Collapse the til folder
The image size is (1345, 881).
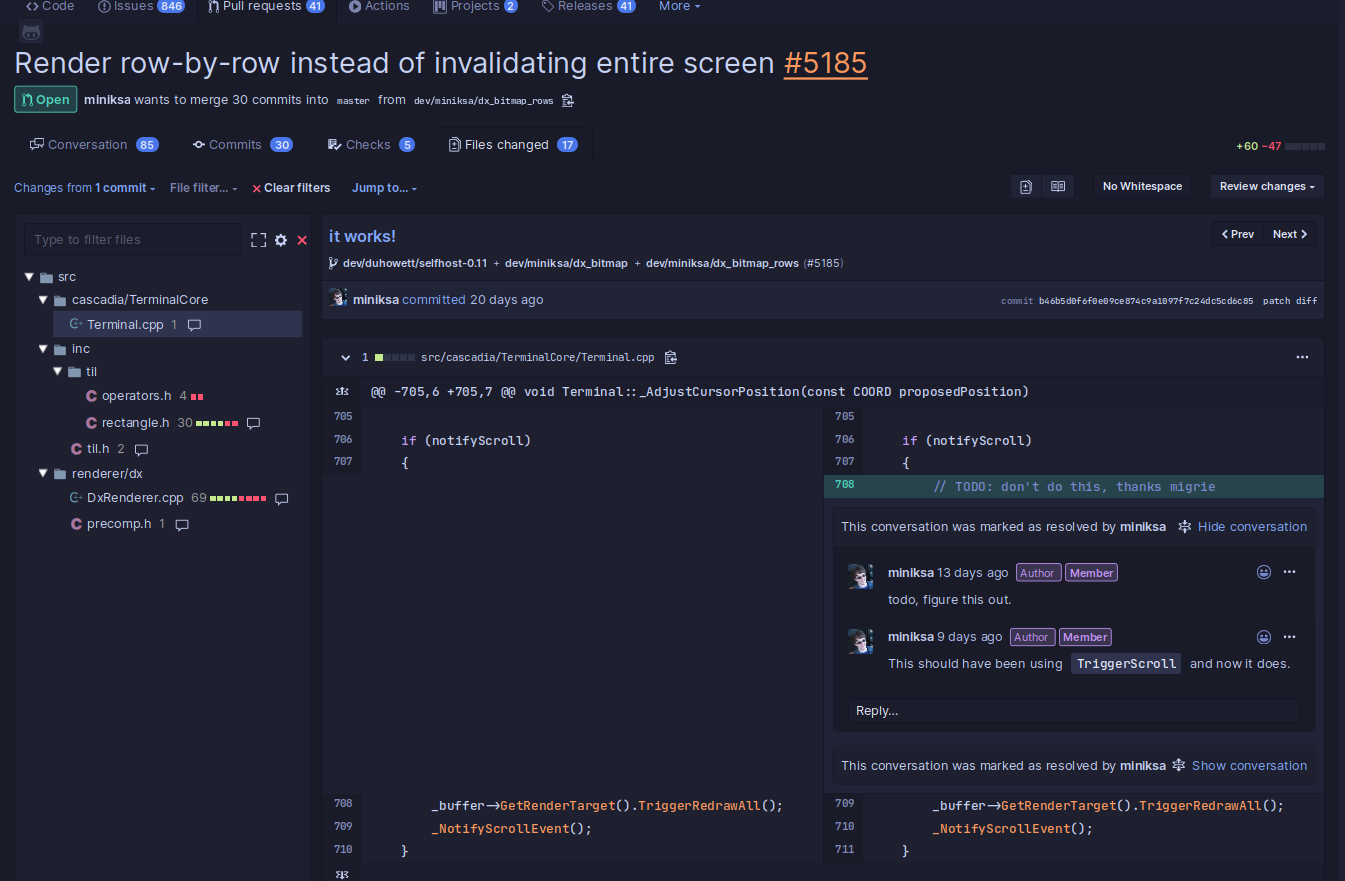pos(58,372)
